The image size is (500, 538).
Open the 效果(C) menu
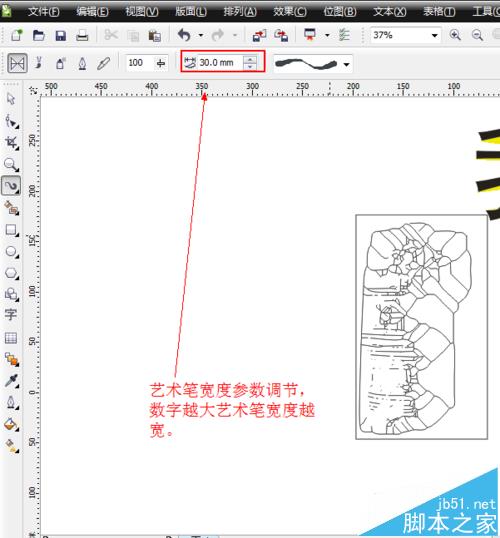pyautogui.click(x=290, y=12)
